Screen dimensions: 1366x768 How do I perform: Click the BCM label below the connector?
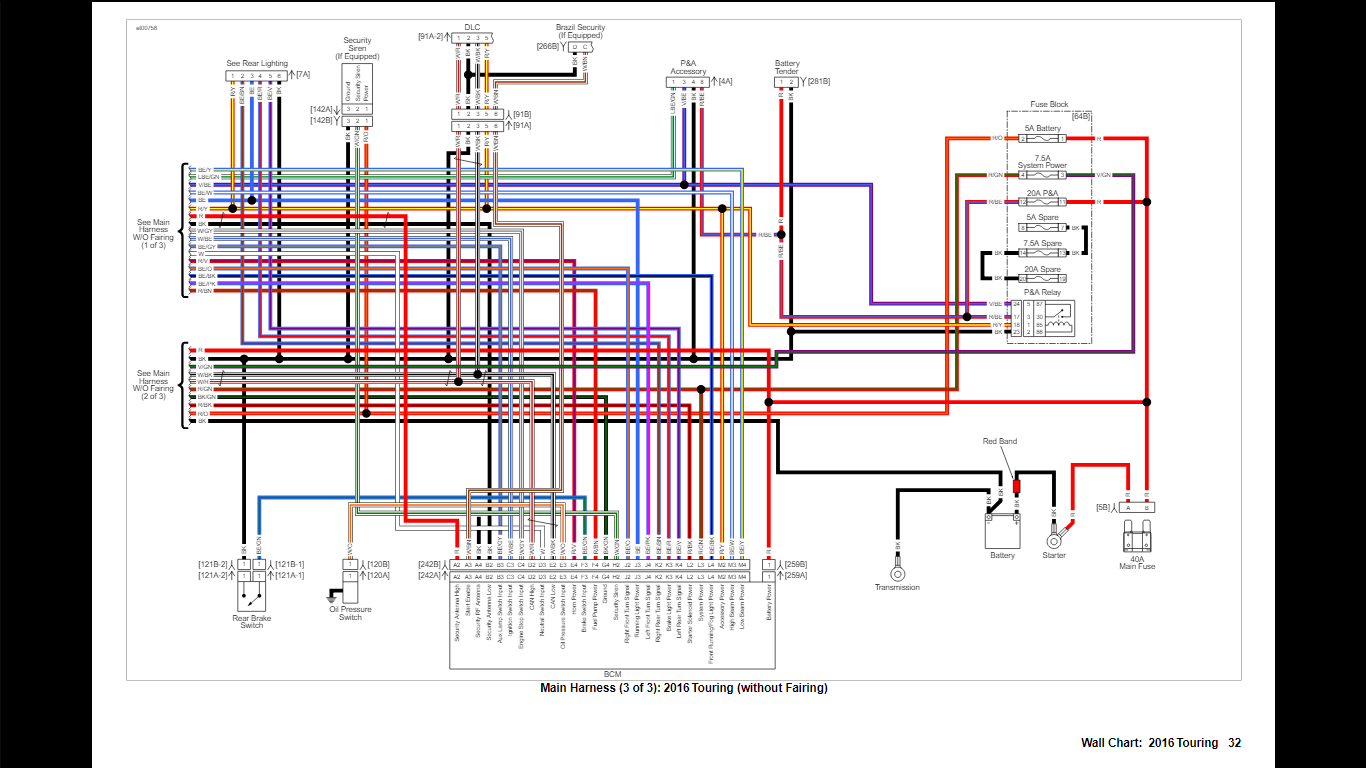click(612, 674)
